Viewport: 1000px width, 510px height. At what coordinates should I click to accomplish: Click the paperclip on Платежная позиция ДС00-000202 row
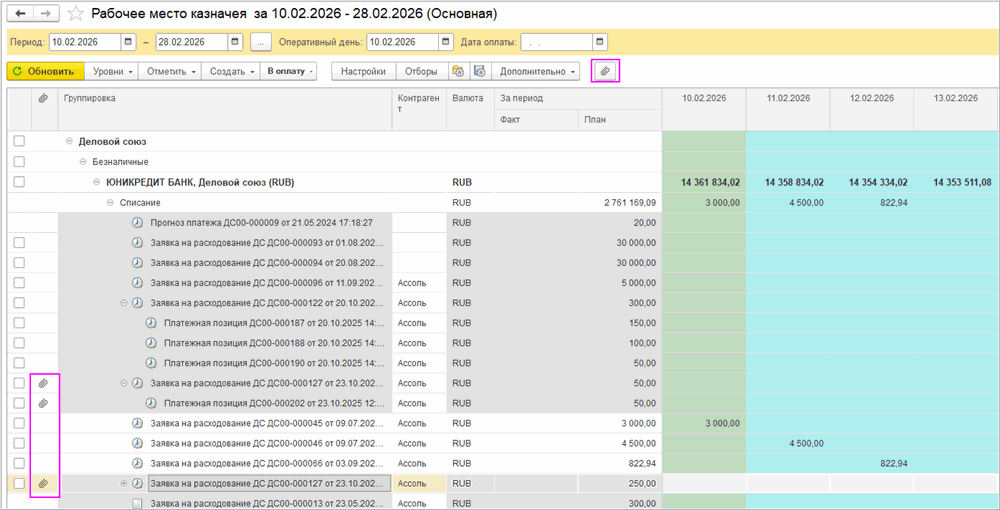click(x=43, y=403)
